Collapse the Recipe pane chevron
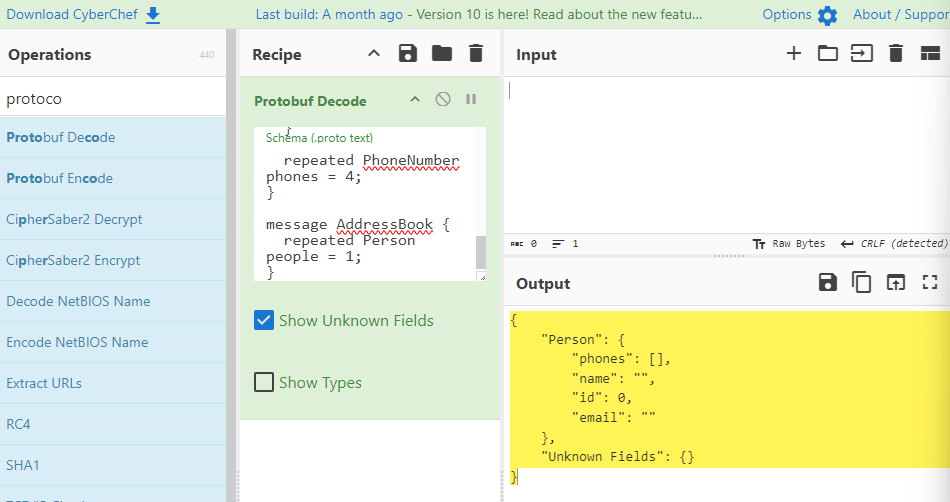This screenshot has width=950, height=502. (374, 54)
